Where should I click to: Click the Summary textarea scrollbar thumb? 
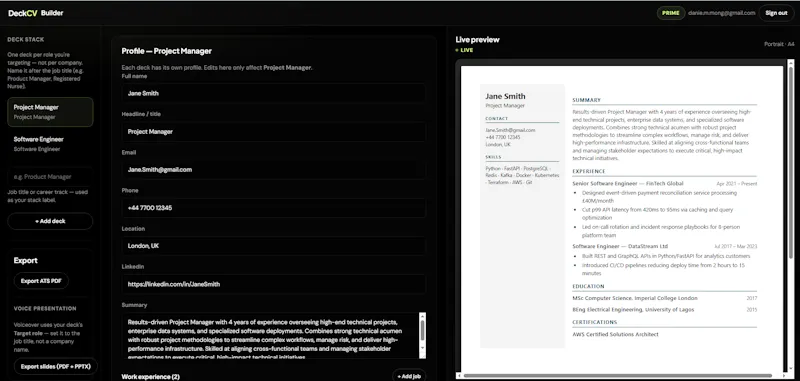coord(422,331)
